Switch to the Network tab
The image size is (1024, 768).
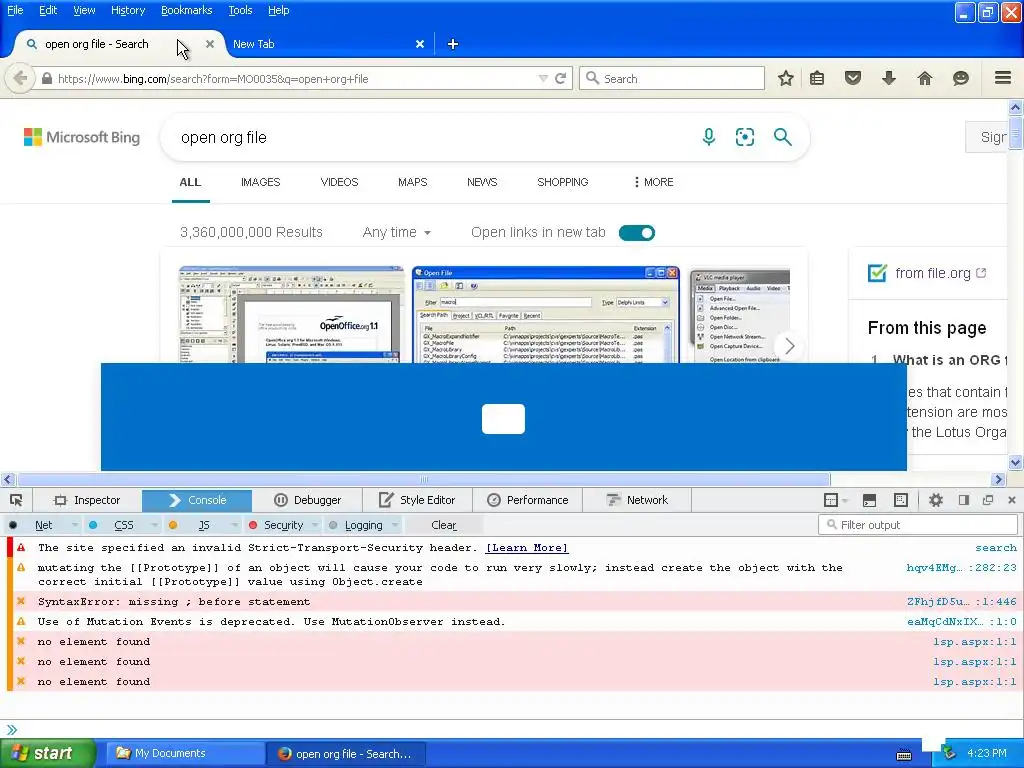(637, 500)
